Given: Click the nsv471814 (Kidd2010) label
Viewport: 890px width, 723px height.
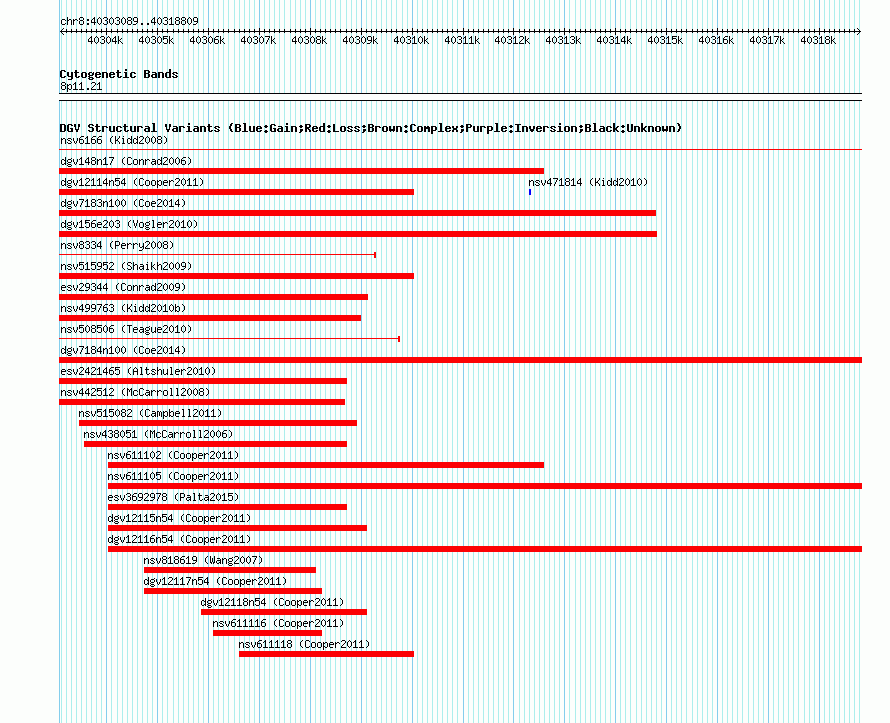Looking at the screenshot, I should (x=588, y=182).
